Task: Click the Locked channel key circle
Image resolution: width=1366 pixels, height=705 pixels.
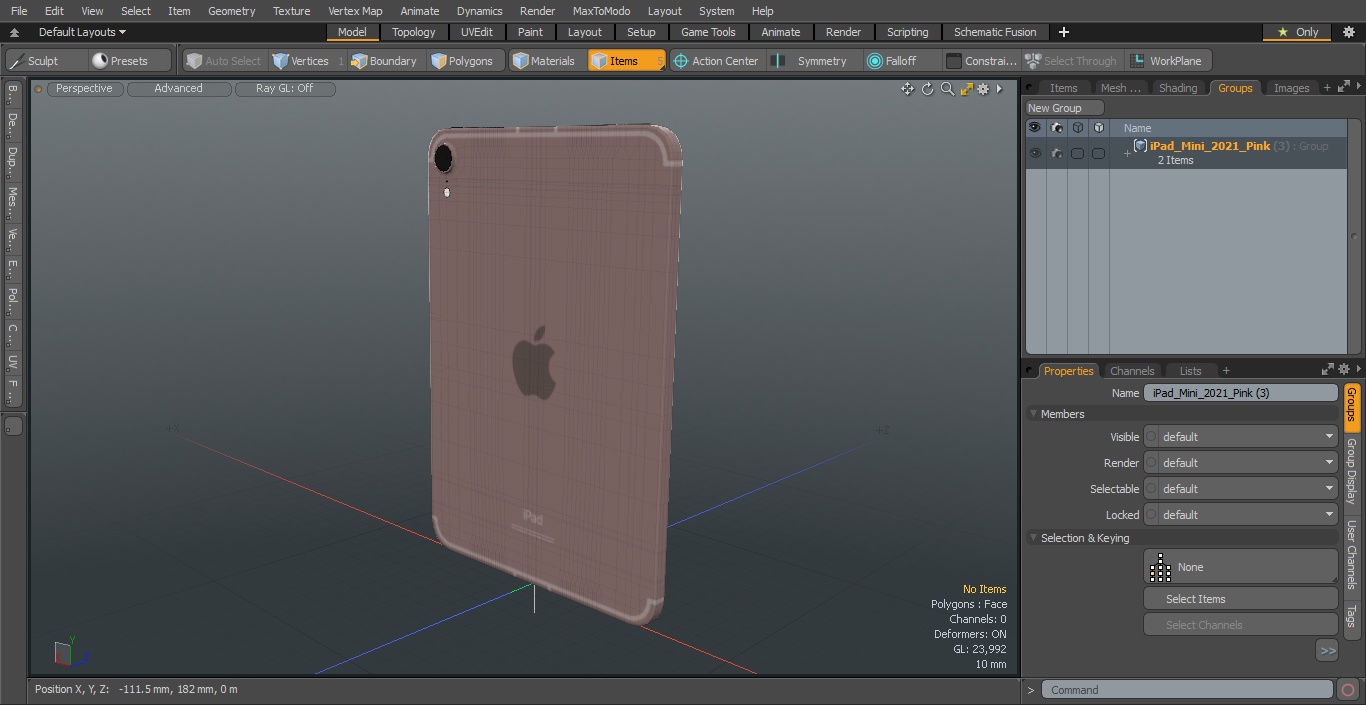Action: 1151,515
